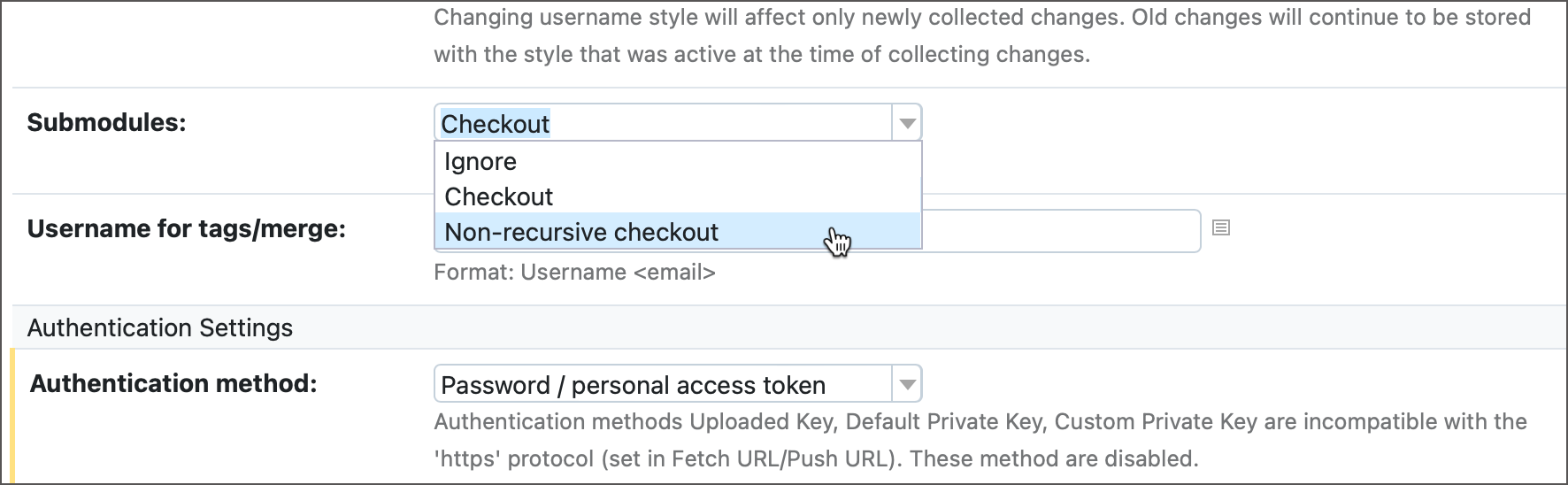Select the Ignore option in Submodules list
Viewport: 1568px width, 485px height.
click(480, 161)
